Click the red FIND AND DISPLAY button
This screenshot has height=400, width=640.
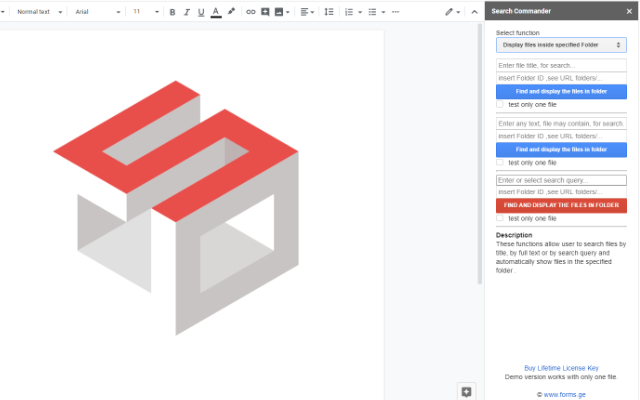[x=561, y=205]
